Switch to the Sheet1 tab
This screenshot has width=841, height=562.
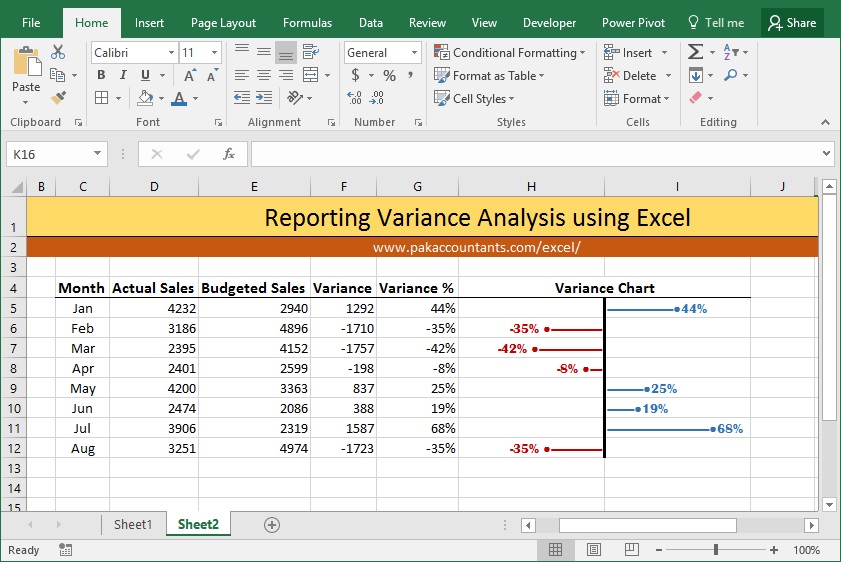tap(133, 524)
